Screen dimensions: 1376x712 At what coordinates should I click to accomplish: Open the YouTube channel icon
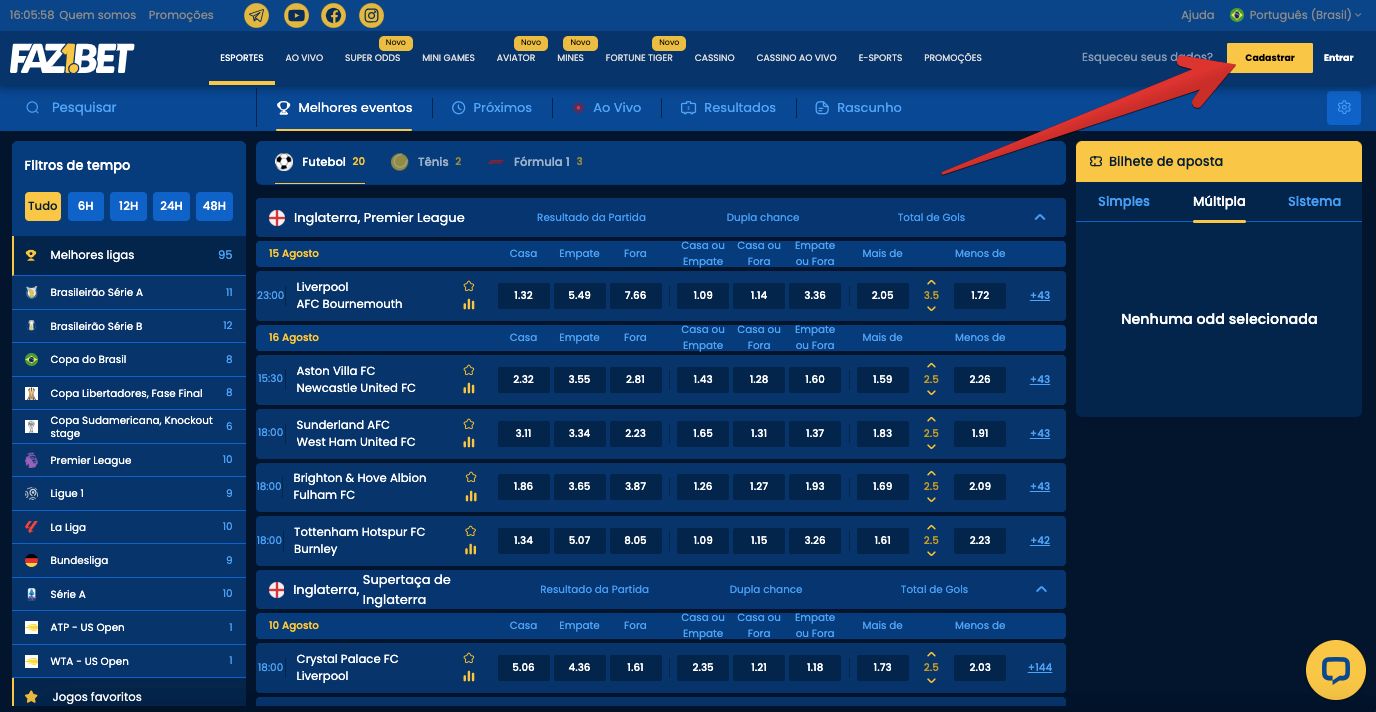[x=295, y=15]
